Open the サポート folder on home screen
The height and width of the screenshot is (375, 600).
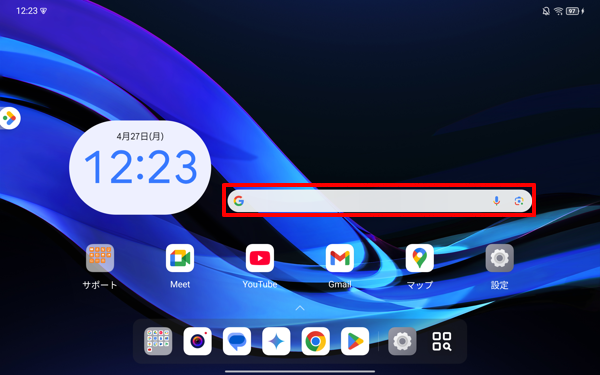(x=100, y=258)
